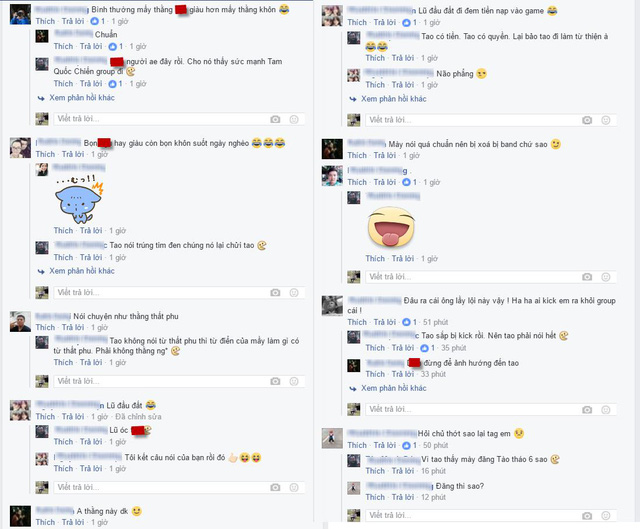
Task: Expand 'Xem phản hồi khác' below 'Não phẳng' reply
Action: 393,99
